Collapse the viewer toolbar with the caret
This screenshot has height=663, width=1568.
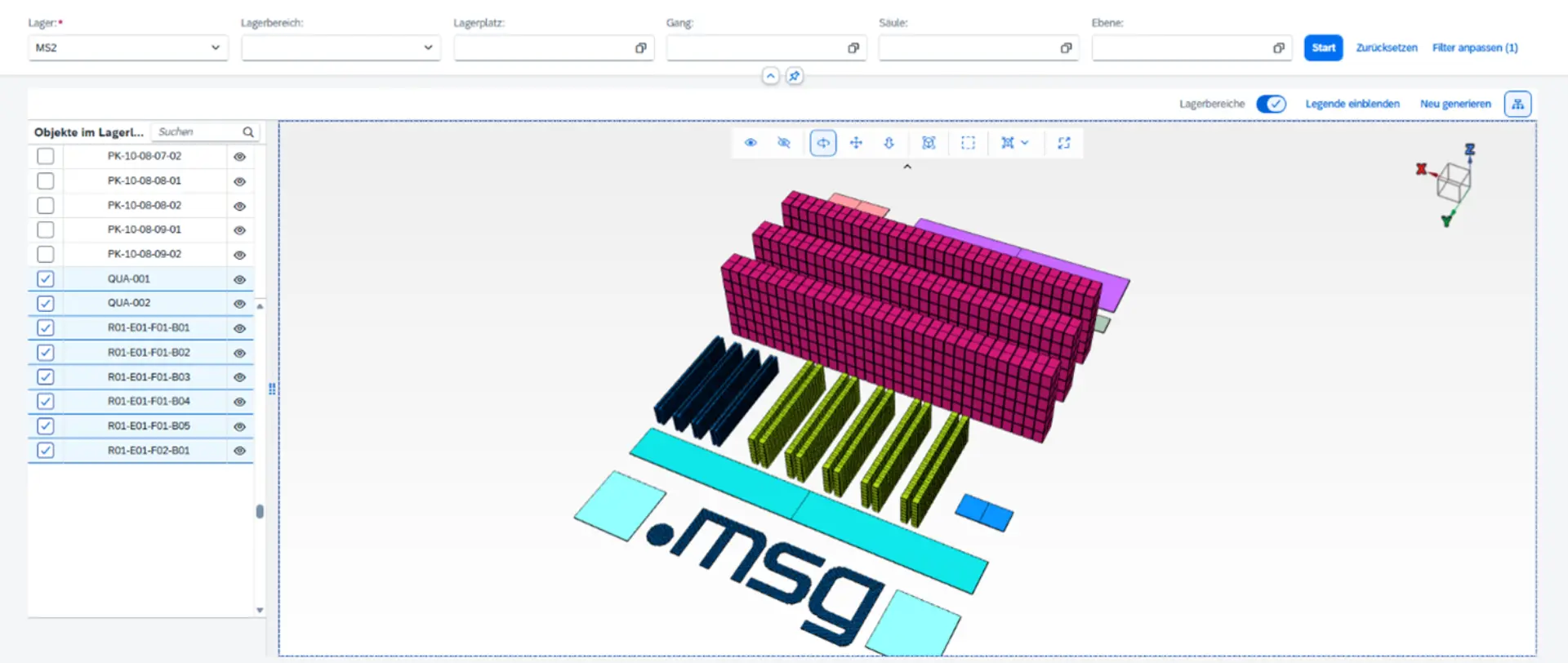(906, 167)
